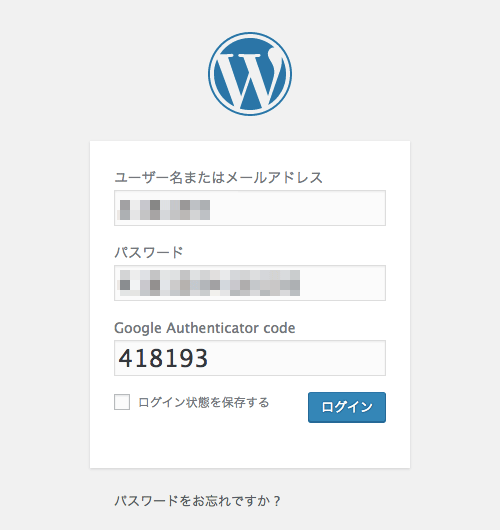Click the blue ログイン button
Image resolution: width=500 pixels, height=530 pixels.
click(x=347, y=407)
